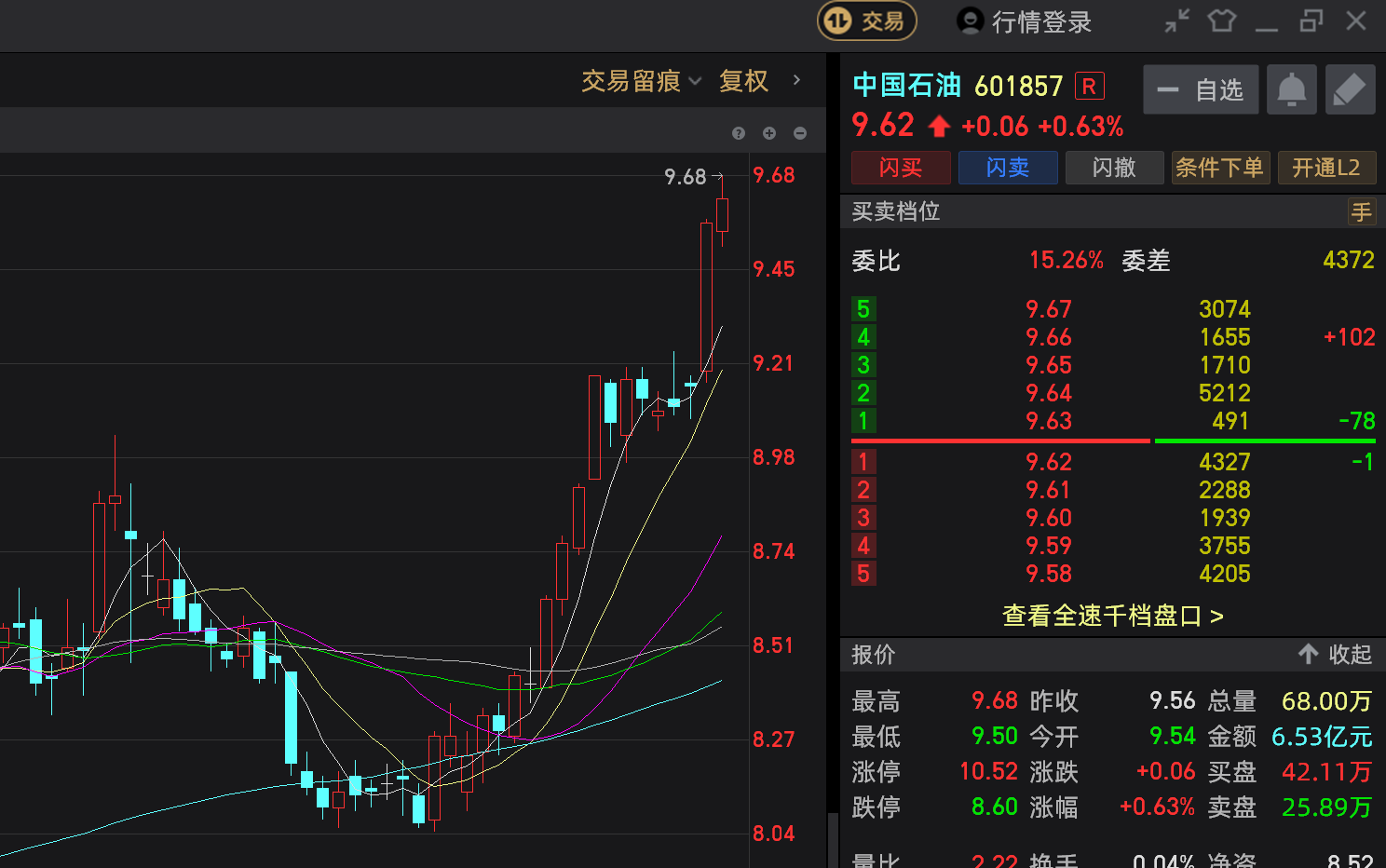Click the red up-arrow price indicator

pos(939,126)
